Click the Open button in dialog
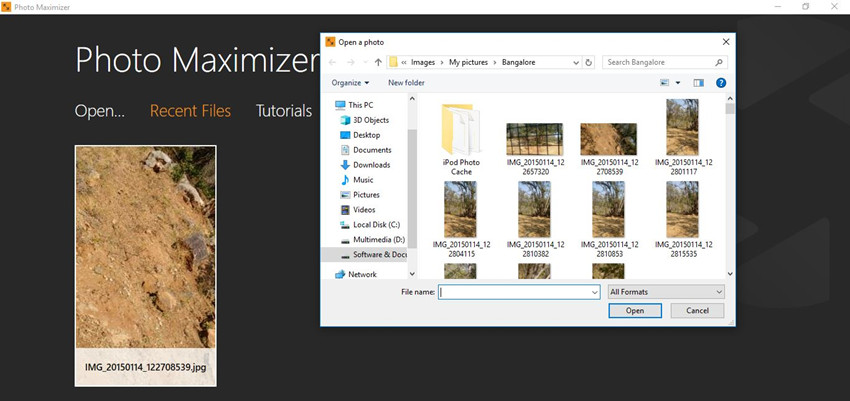 point(635,311)
